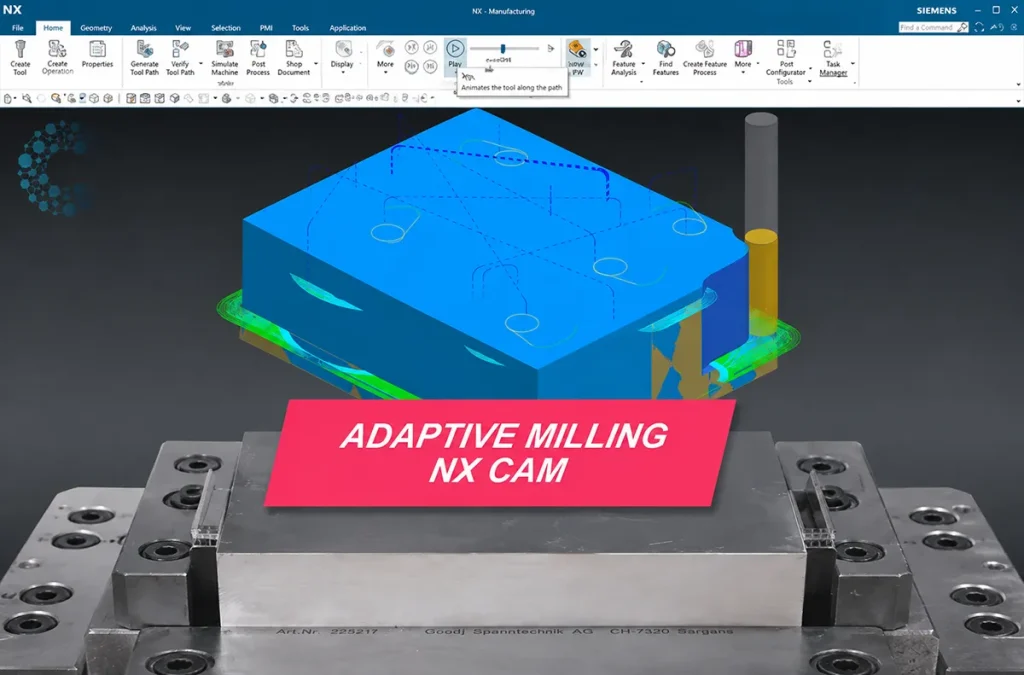
Task: Click the Post Process icon
Action: pos(259,50)
